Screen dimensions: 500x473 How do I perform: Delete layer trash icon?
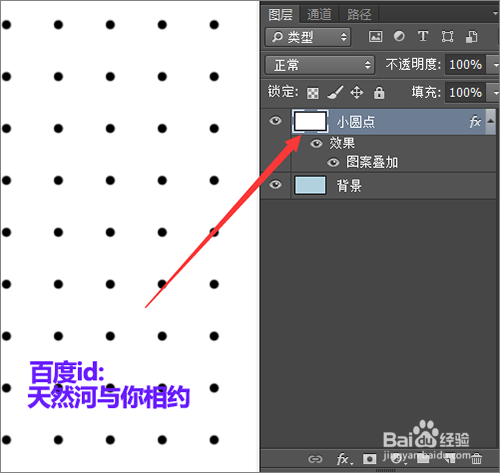(x=476, y=459)
